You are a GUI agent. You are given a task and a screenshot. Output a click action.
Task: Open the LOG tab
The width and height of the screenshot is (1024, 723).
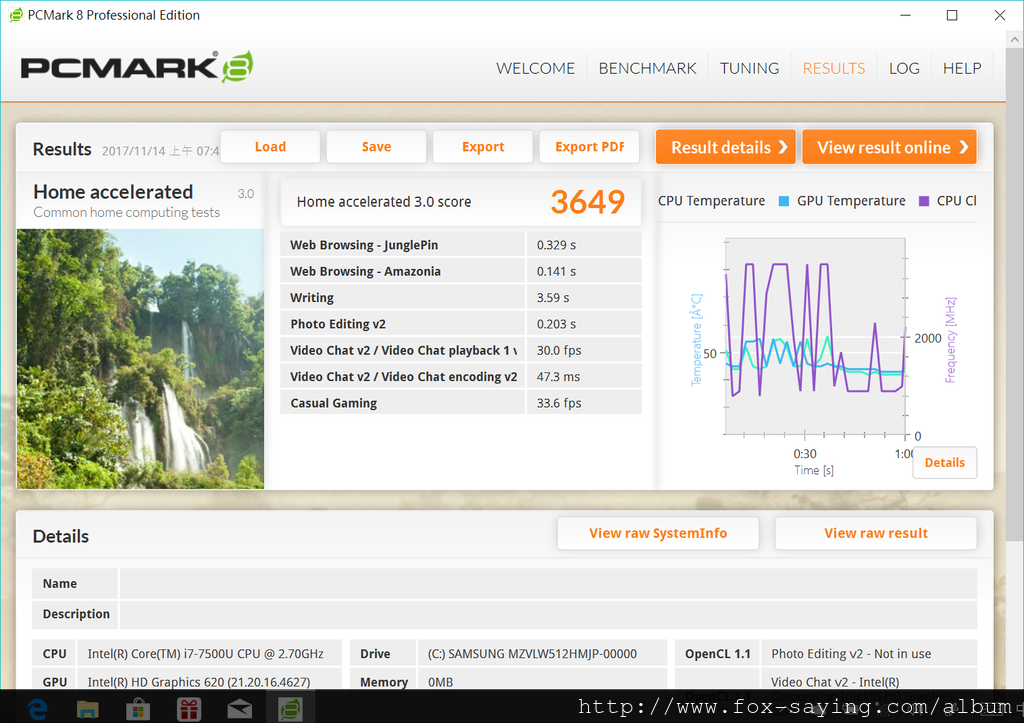(x=904, y=69)
